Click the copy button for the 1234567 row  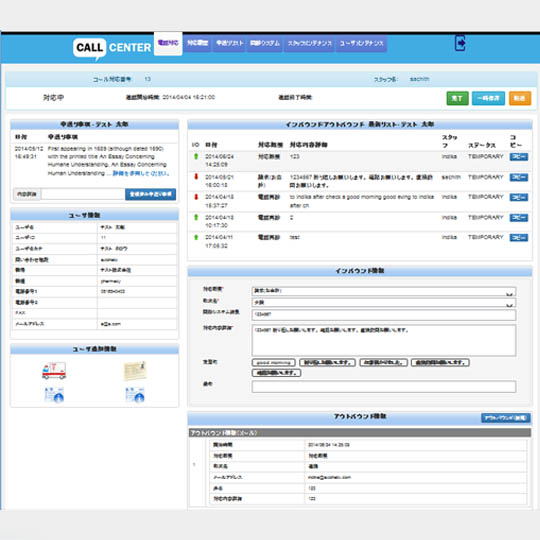519,177
